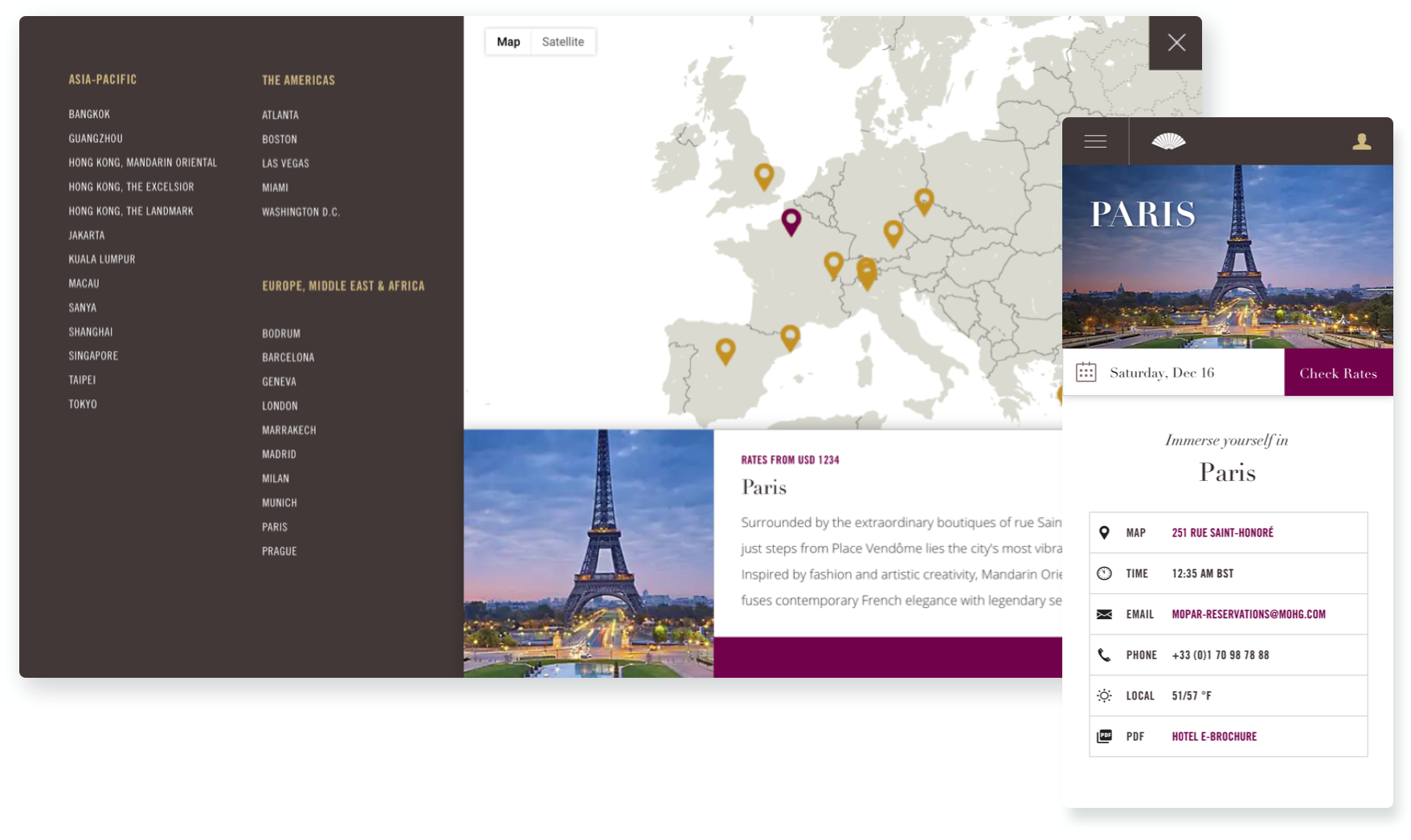The width and height of the screenshot is (1411, 840).
Task: Click the Check Rates button
Action: [x=1338, y=373]
